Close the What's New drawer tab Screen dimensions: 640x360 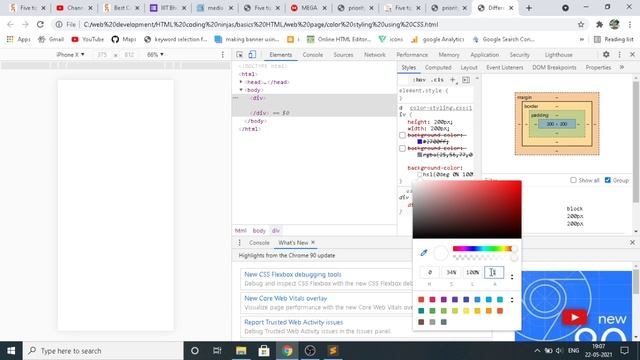coord(313,242)
